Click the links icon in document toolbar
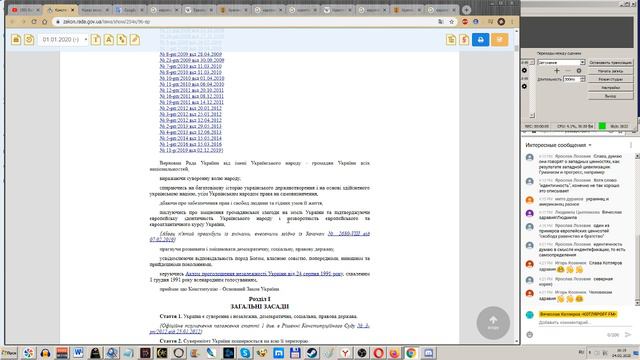This screenshot has height=360, width=640. coord(122,40)
